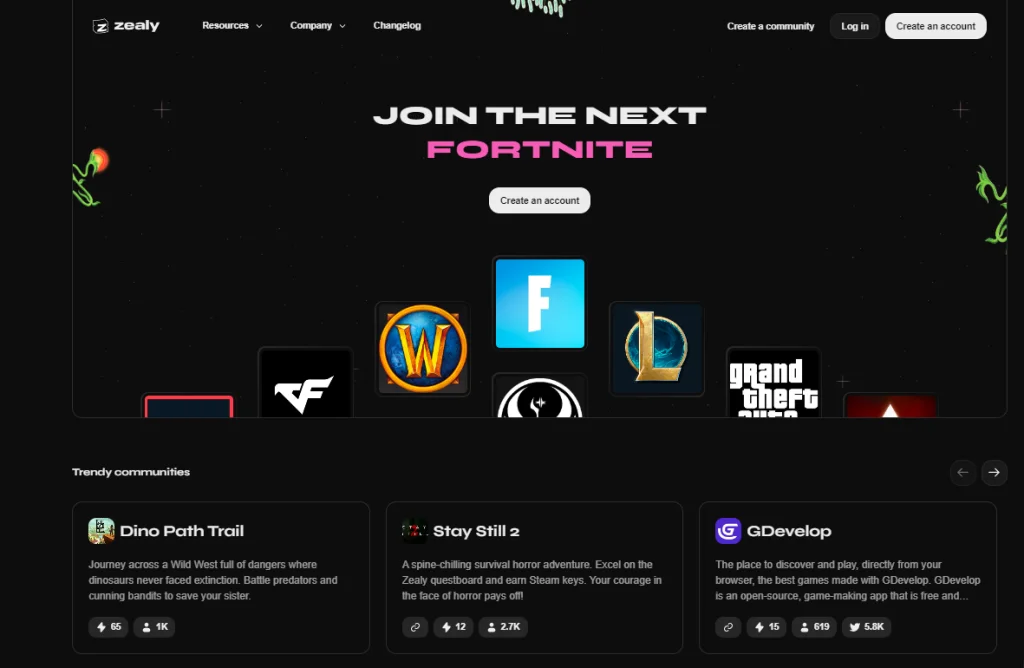The image size is (1024, 668).
Task: Click the GDevelop community logo
Action: [x=728, y=531]
